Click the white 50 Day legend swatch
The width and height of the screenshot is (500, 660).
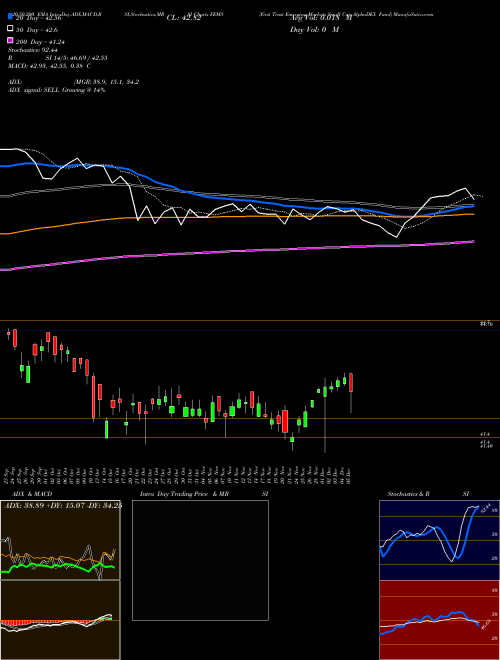point(10,29)
